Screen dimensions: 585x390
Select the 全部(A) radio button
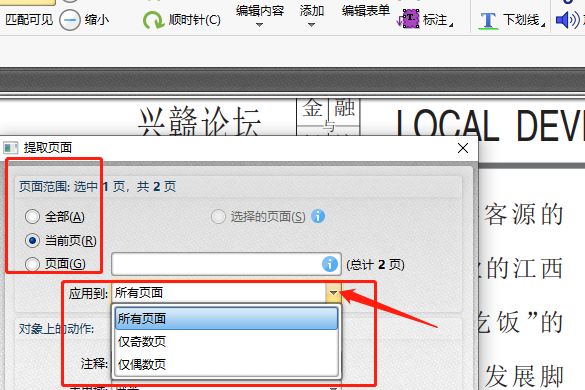(32, 216)
